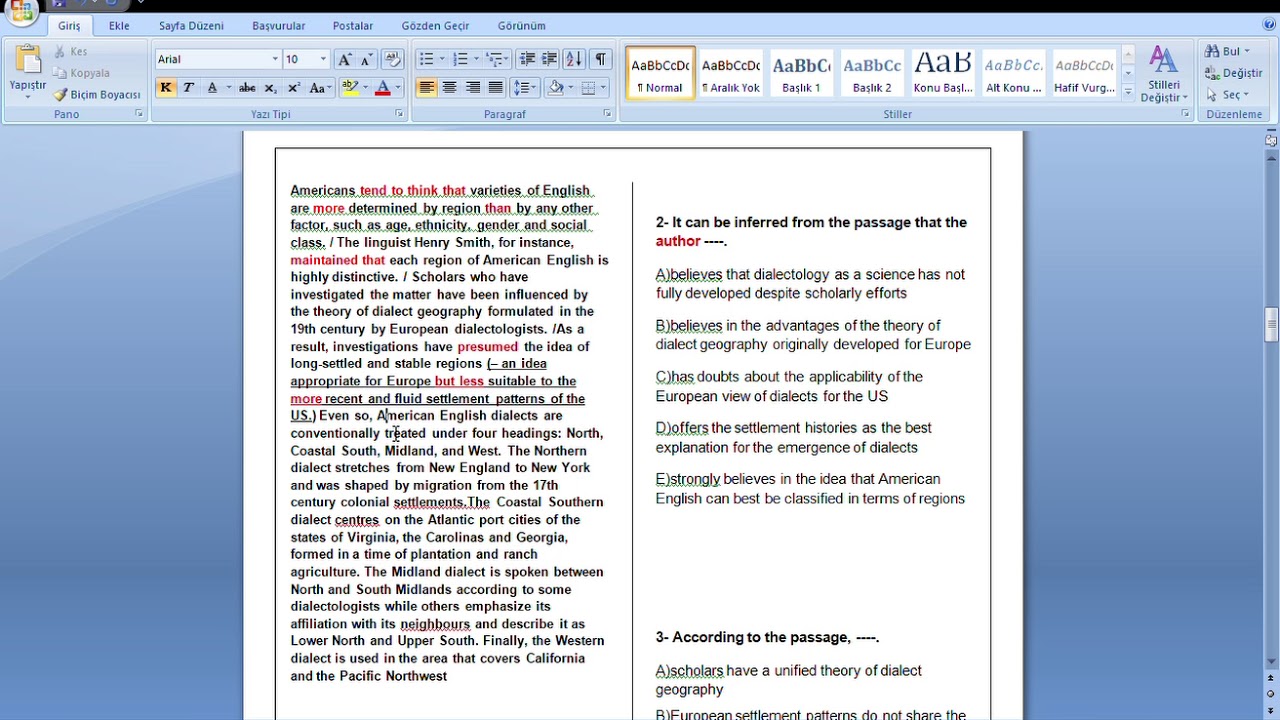1280x720 pixels.
Task: Apply the Aralık Yok style
Action: tap(731, 74)
